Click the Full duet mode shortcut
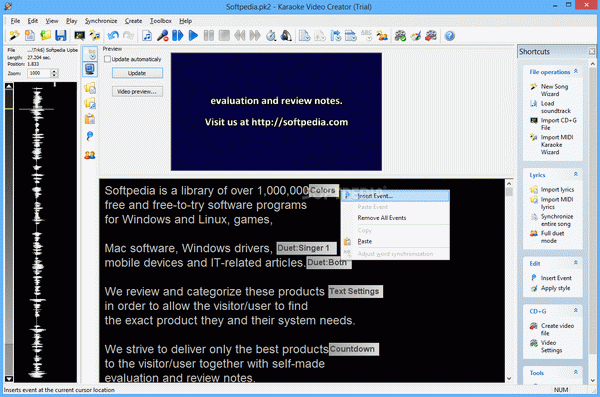 pos(552,237)
